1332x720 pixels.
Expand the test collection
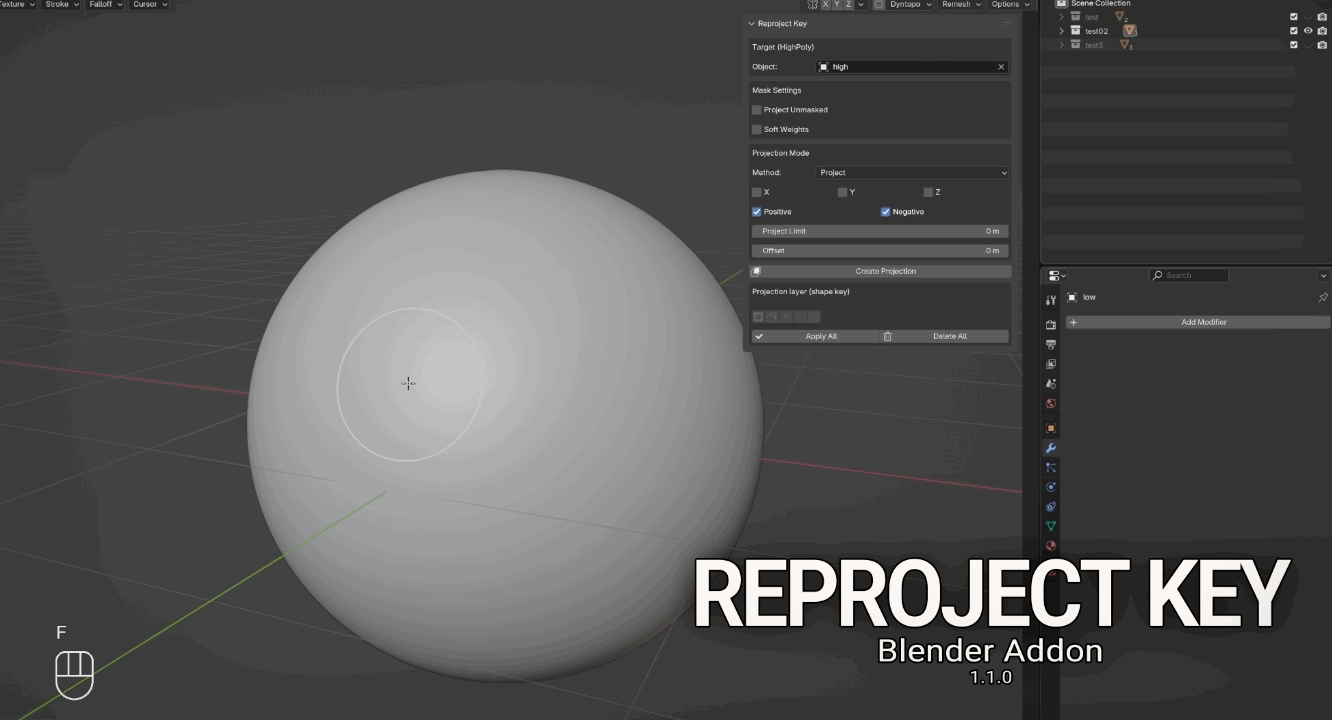tap(1062, 17)
